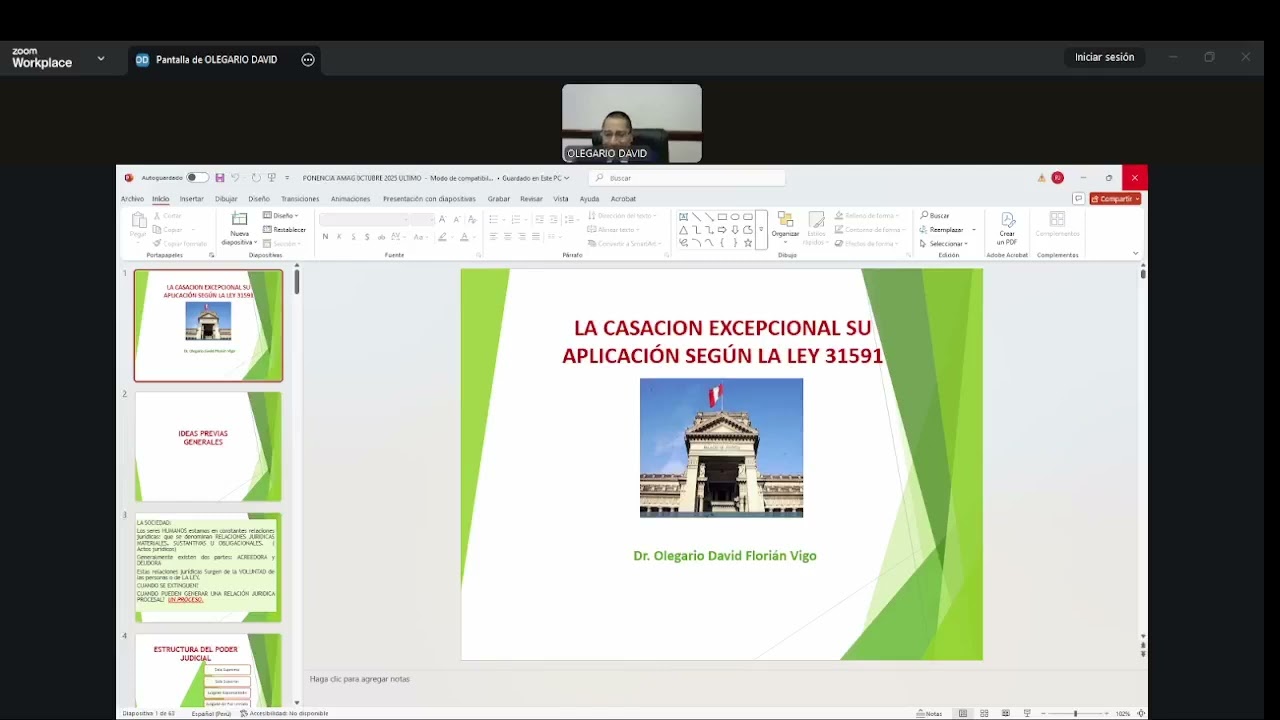Switch to Reading view icon in status bar

click(1005, 713)
